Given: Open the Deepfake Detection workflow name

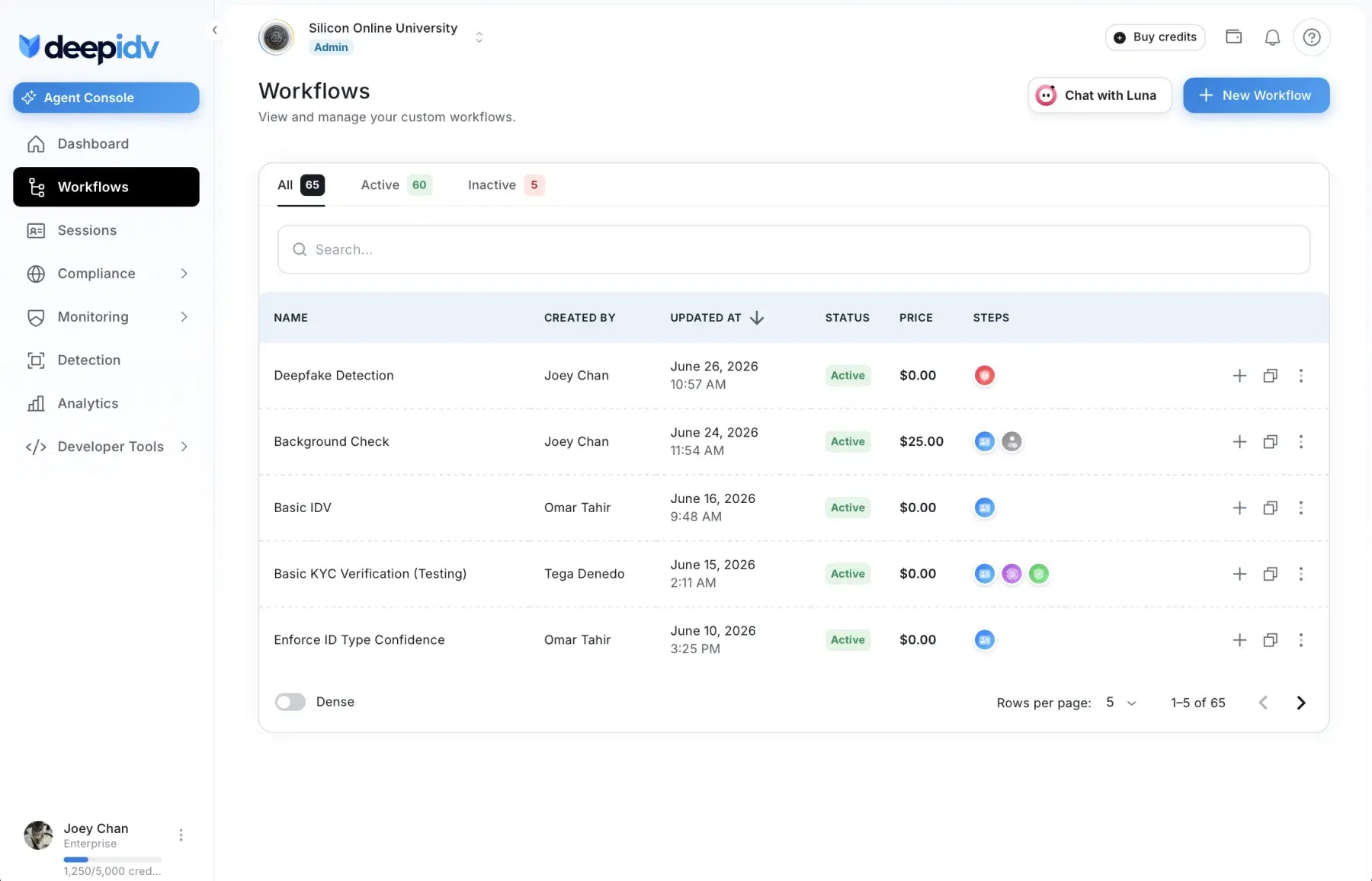Looking at the screenshot, I should [334, 376].
